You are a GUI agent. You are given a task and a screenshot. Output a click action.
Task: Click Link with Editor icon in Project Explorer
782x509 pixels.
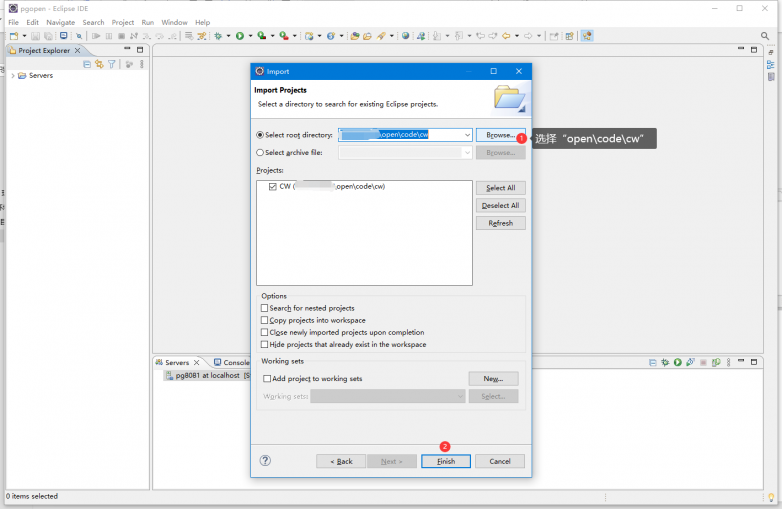[99, 64]
